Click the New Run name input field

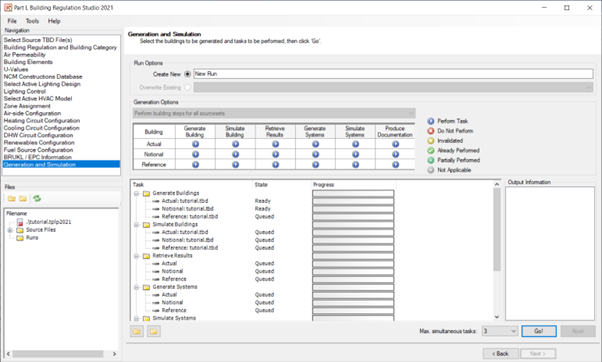pyautogui.click(x=393, y=74)
